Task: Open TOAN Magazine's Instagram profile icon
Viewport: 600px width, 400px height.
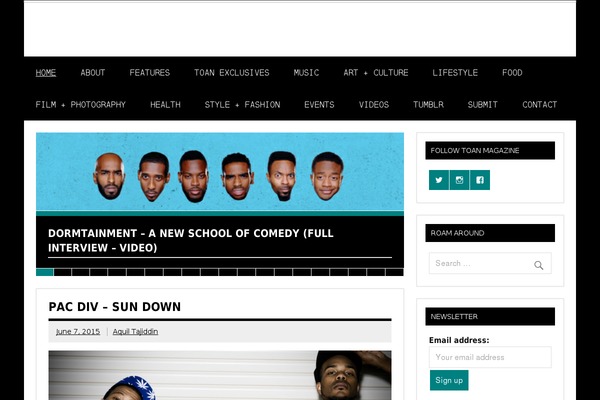Action: pyautogui.click(x=459, y=180)
